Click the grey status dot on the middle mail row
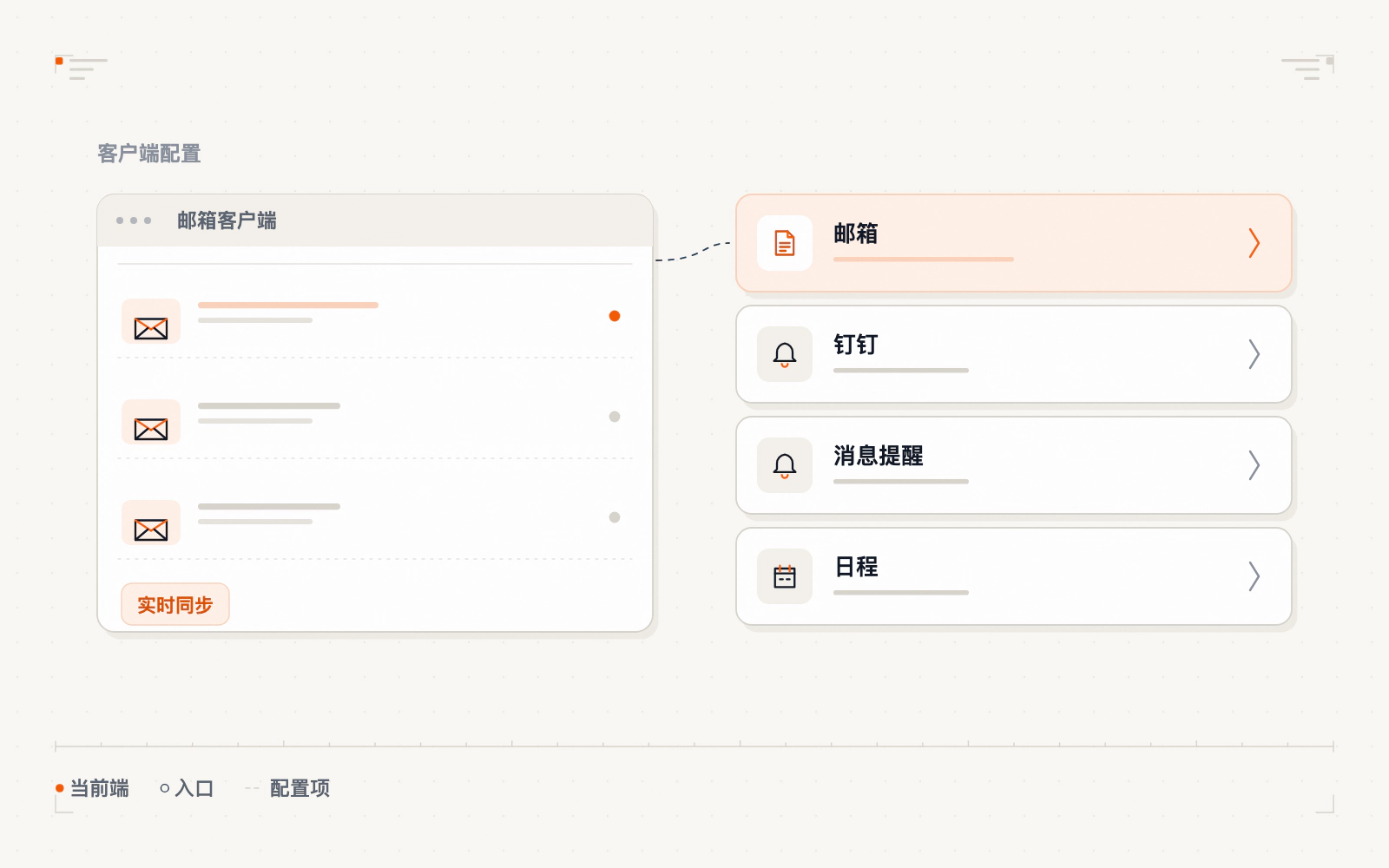 615,417
